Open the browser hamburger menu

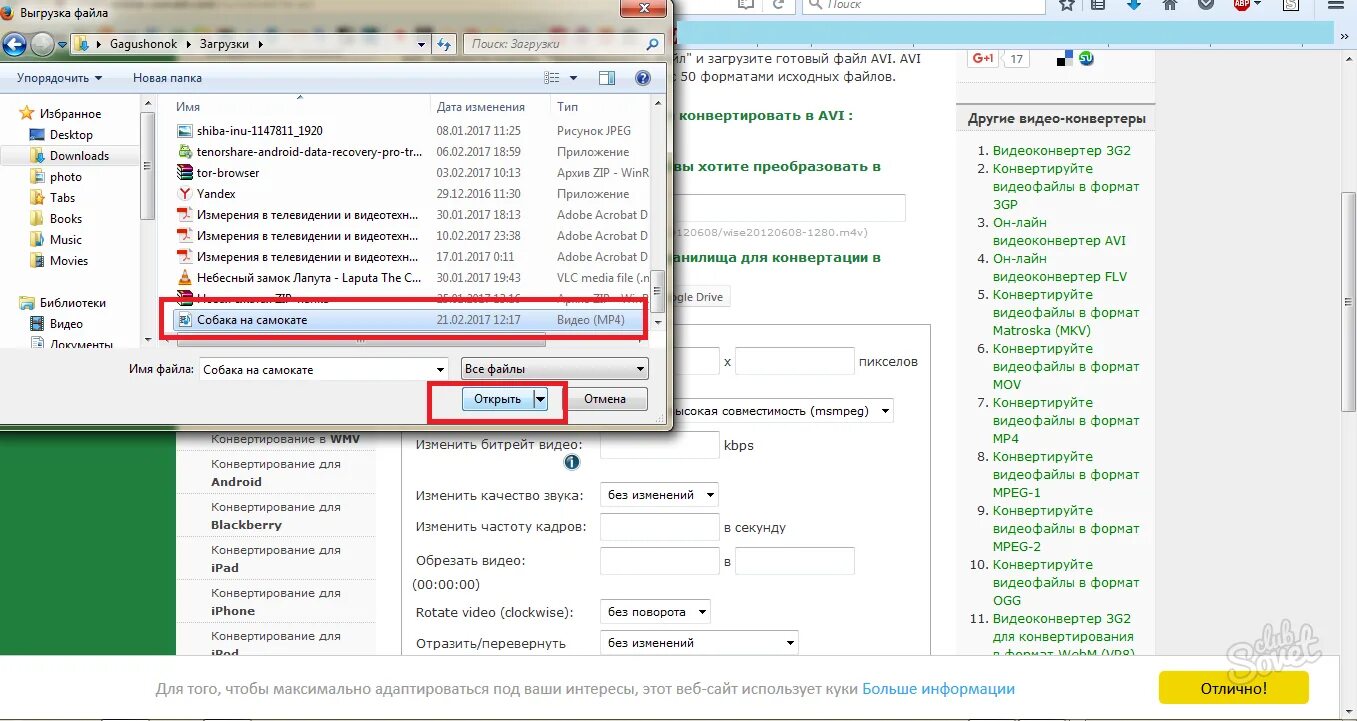click(1336, 4)
